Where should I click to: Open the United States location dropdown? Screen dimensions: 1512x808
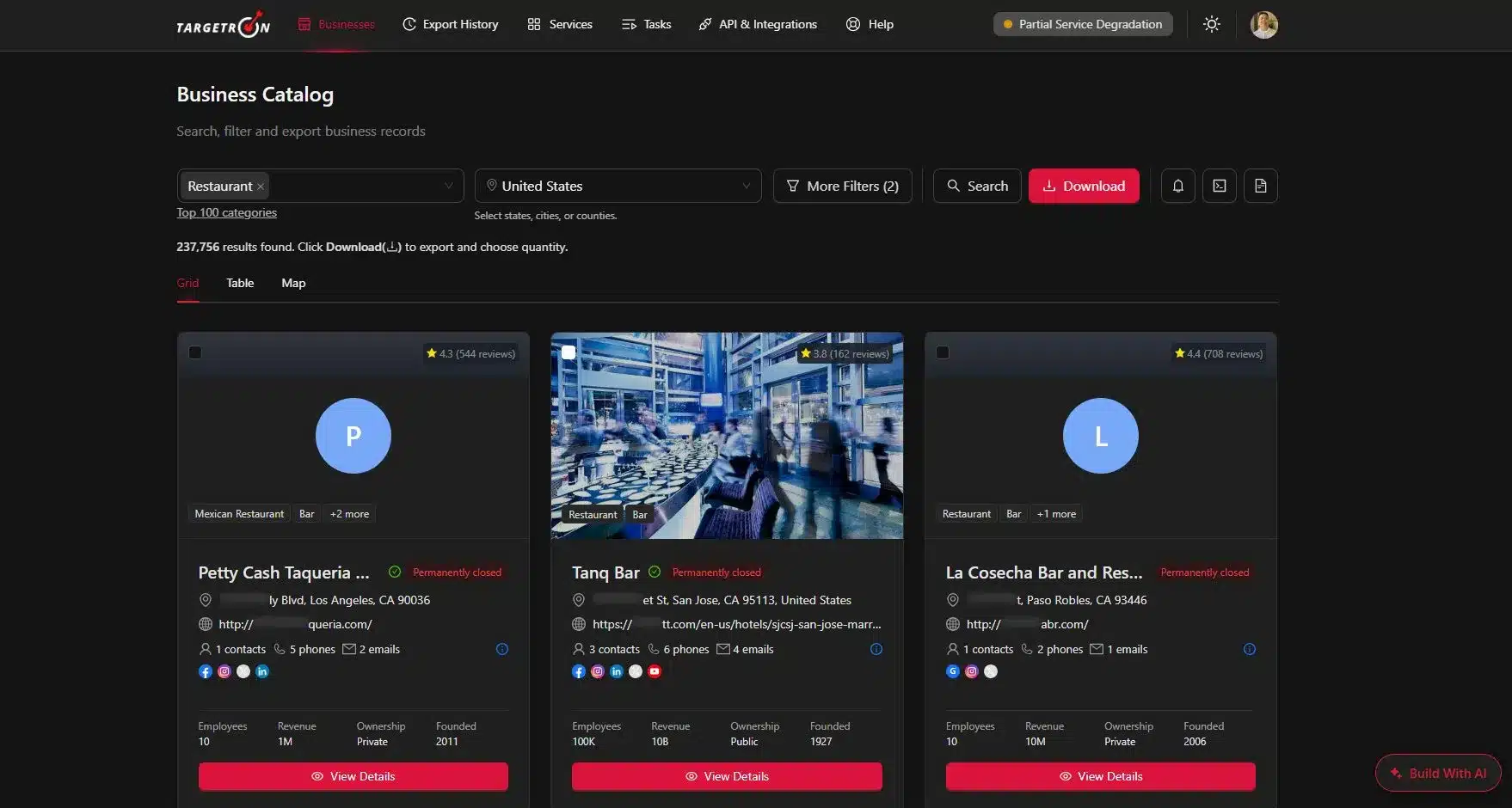tap(618, 186)
